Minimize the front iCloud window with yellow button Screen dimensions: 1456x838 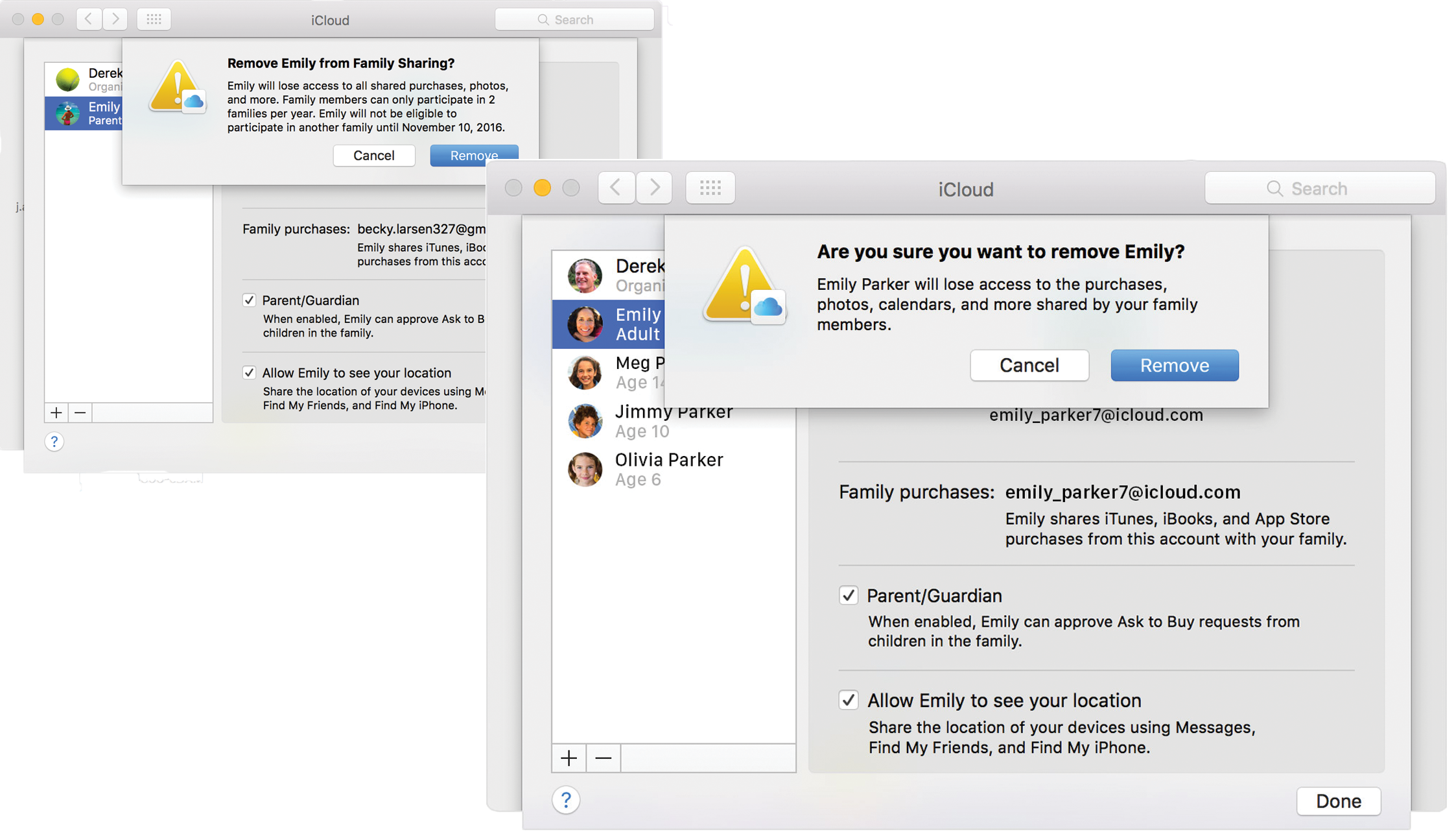click(x=542, y=188)
